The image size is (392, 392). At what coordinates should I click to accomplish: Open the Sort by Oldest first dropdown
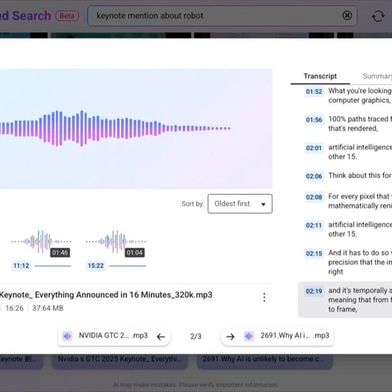click(240, 204)
